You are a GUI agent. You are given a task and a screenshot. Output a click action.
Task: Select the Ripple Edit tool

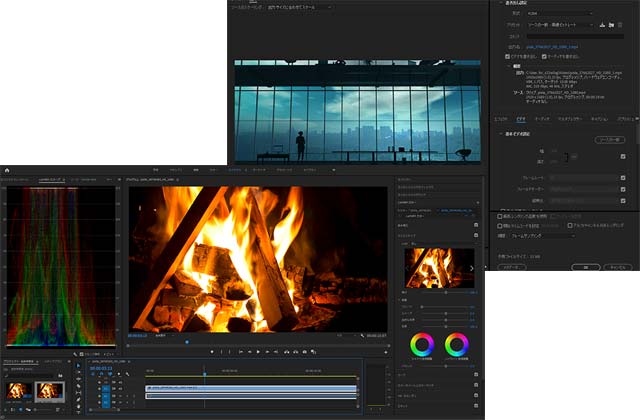[78, 379]
